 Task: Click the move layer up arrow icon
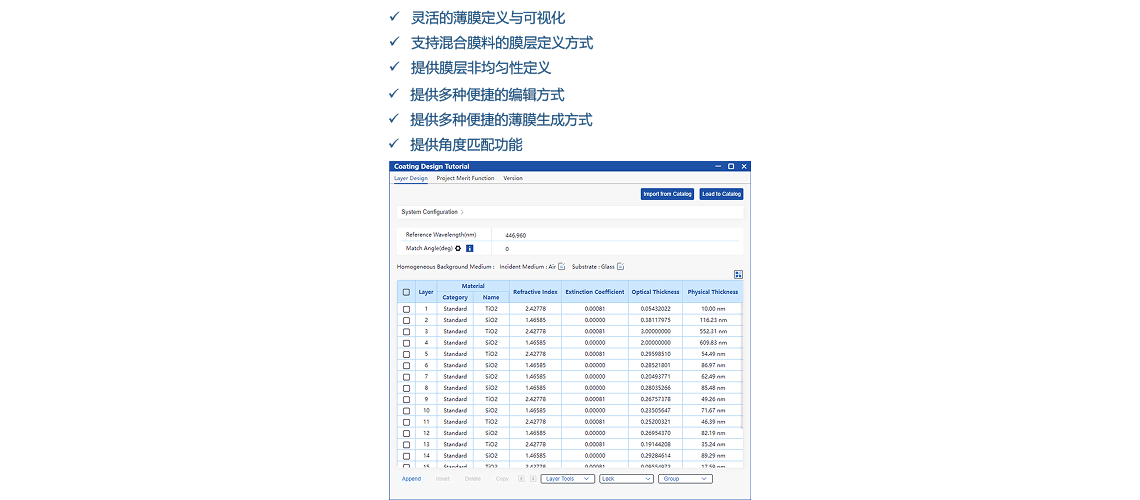[x=521, y=479]
